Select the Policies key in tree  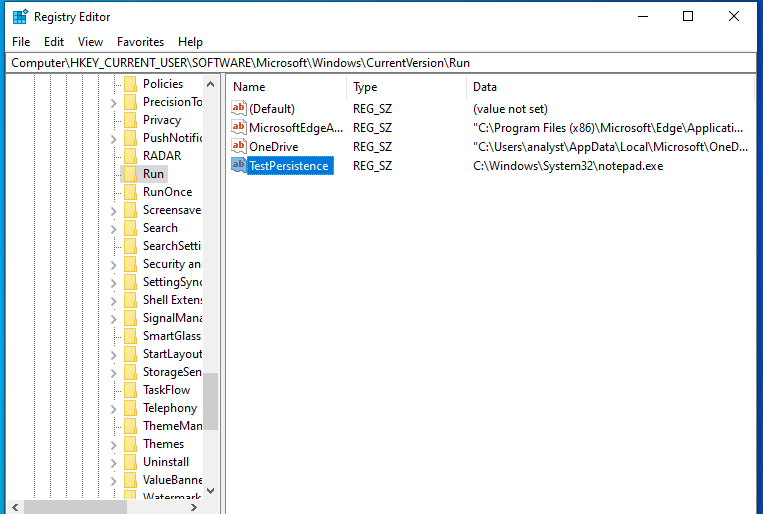pyautogui.click(x=163, y=84)
